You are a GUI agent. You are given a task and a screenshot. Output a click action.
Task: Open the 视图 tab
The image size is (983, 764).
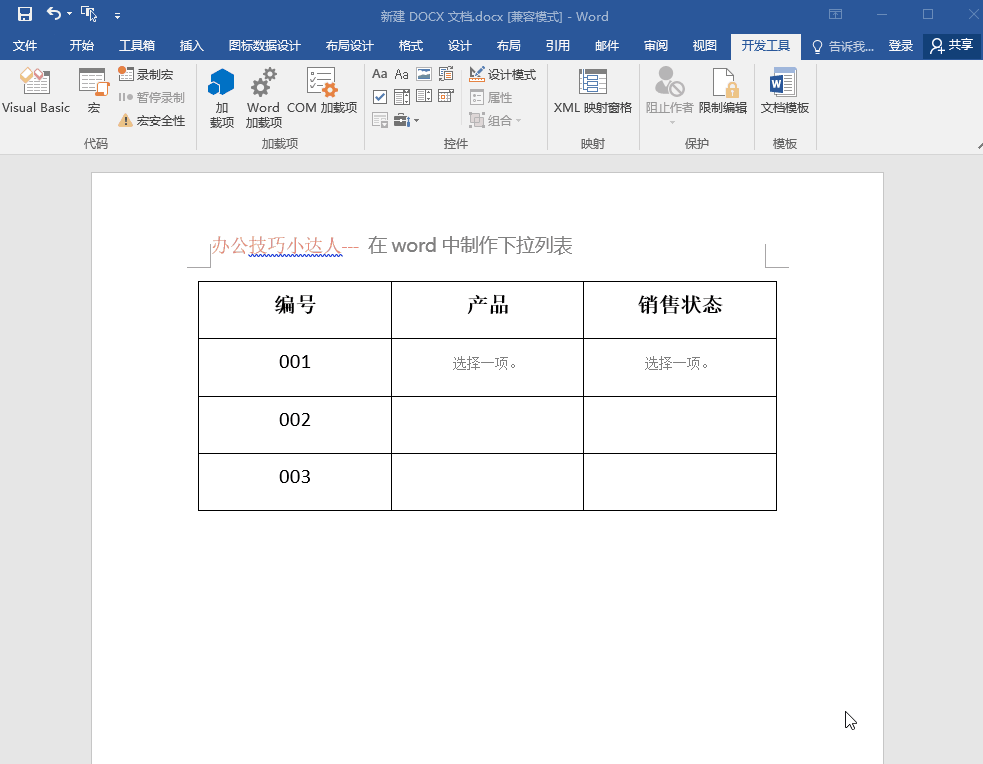click(705, 46)
